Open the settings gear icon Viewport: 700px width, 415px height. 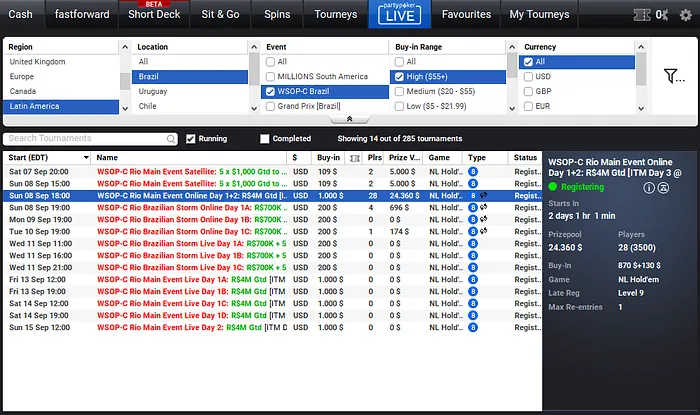[x=685, y=15]
